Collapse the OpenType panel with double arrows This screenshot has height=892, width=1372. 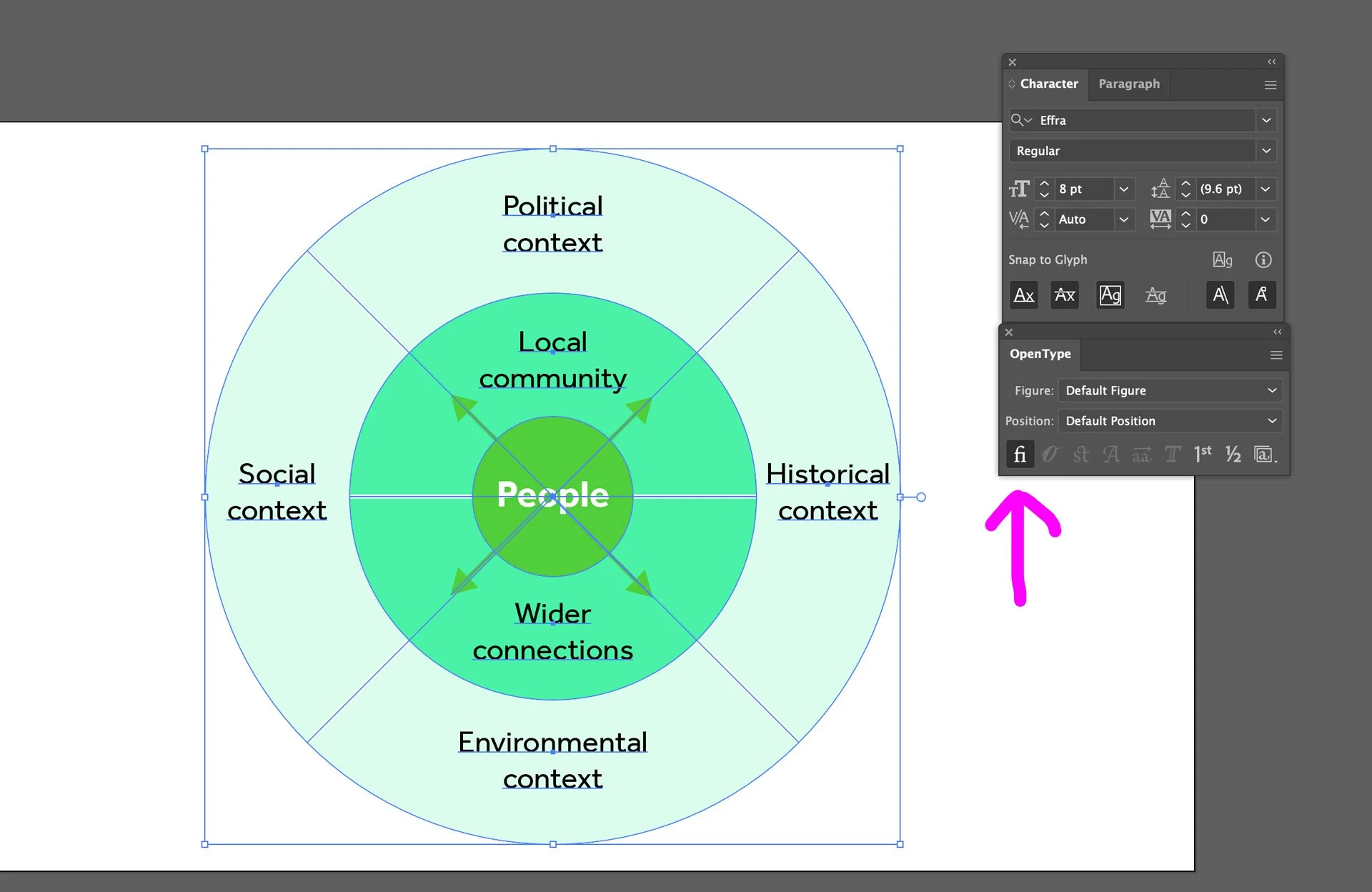[x=1278, y=332]
